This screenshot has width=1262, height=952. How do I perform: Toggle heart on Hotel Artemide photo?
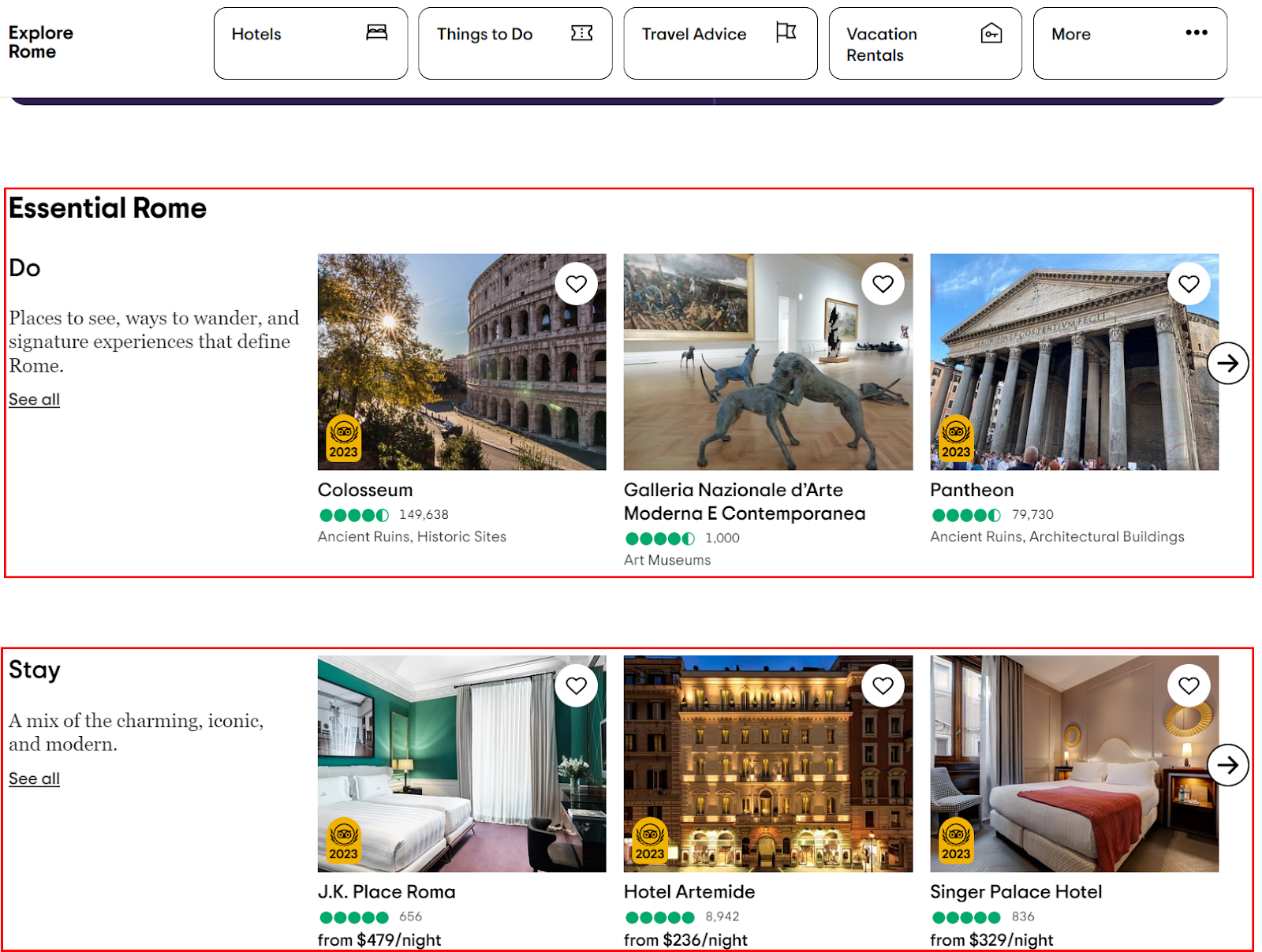[x=883, y=686]
